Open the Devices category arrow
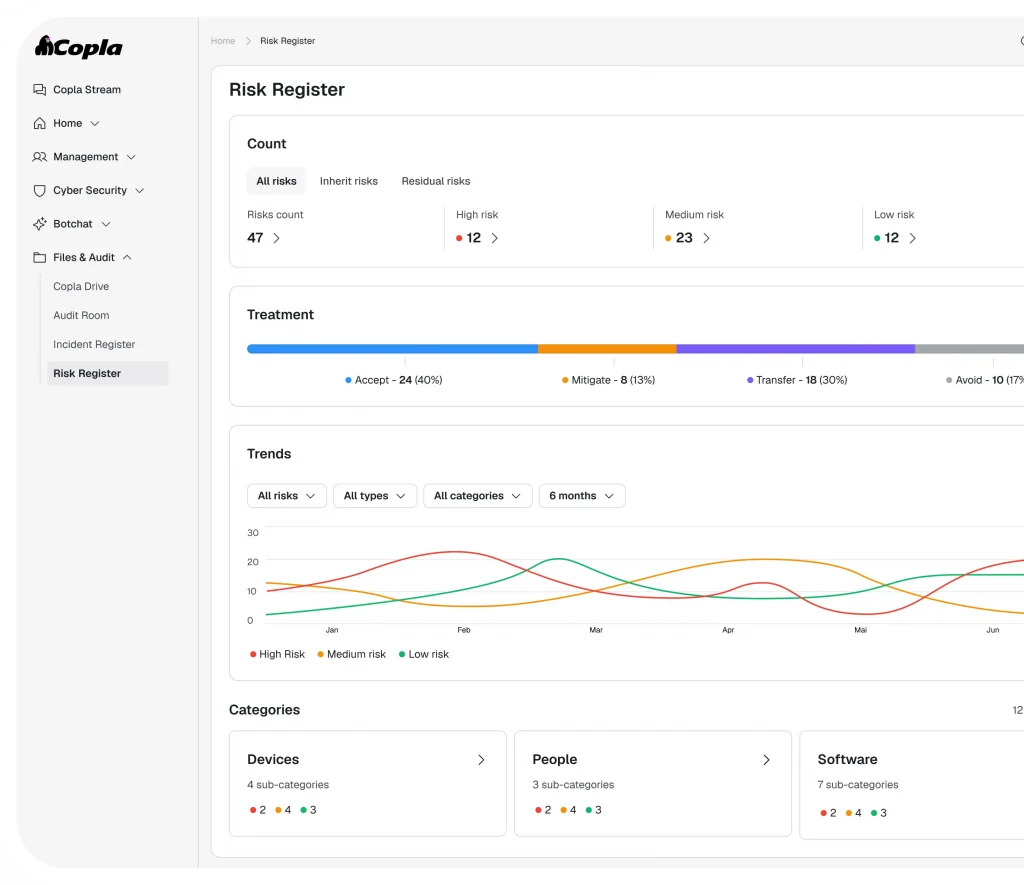Screen dimensions: 1024x885 pyautogui.click(x=481, y=760)
